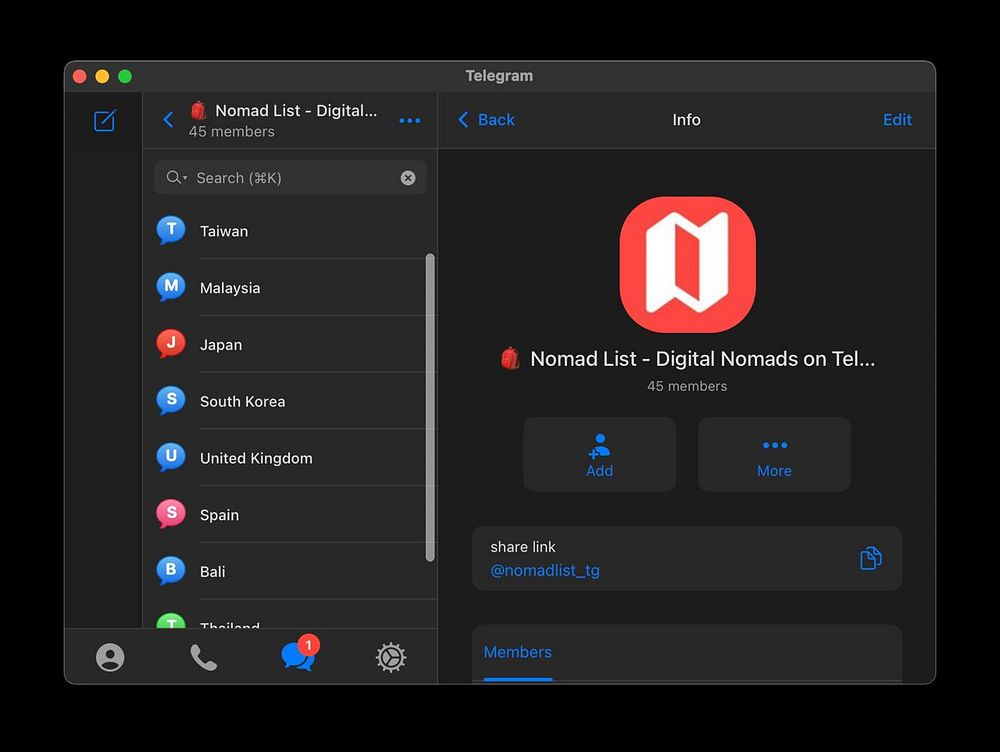Open the Japan topic
Viewport: 1000px width, 752px height.
pos(290,344)
